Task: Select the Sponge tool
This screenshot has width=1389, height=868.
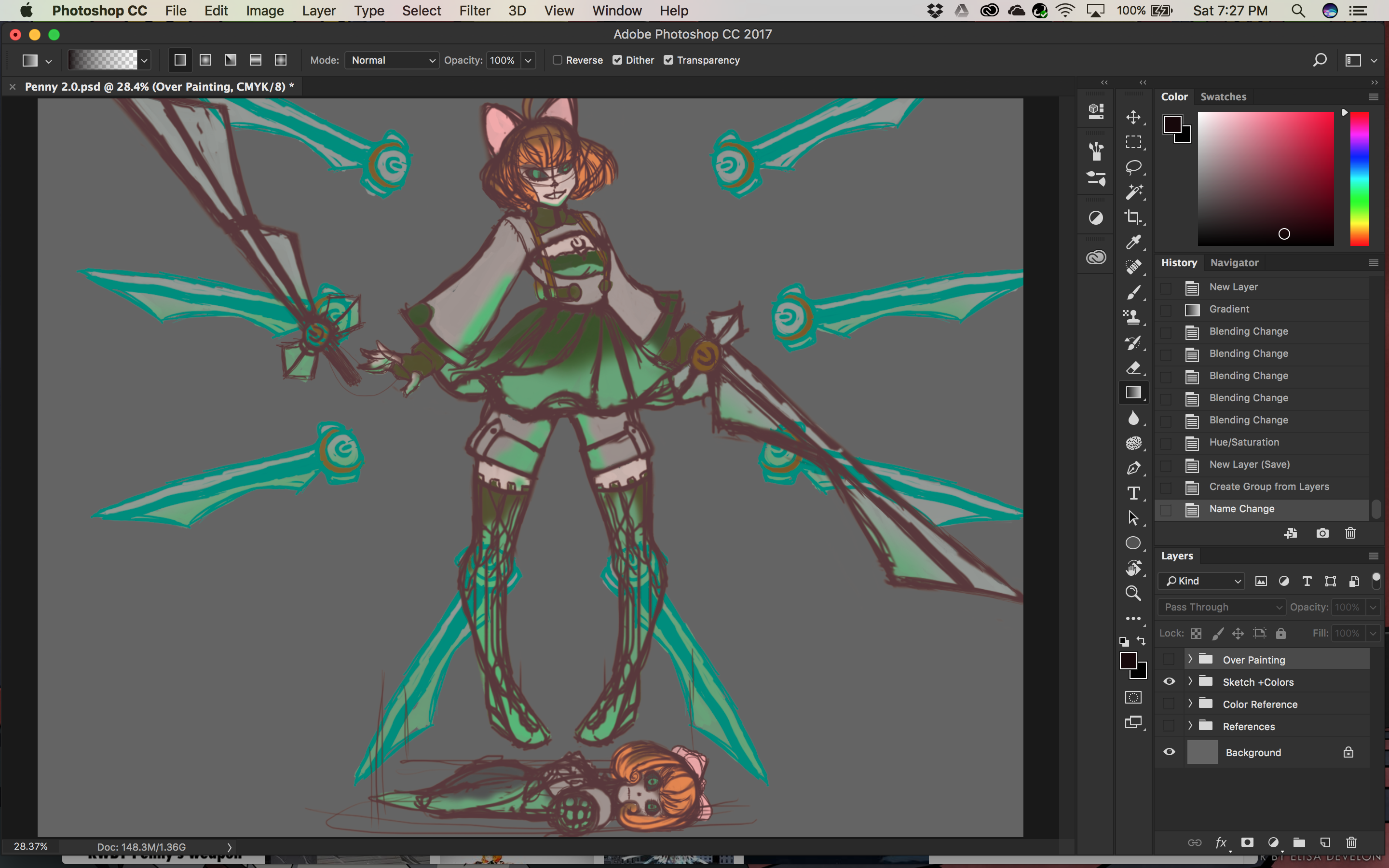Action: (x=1133, y=443)
